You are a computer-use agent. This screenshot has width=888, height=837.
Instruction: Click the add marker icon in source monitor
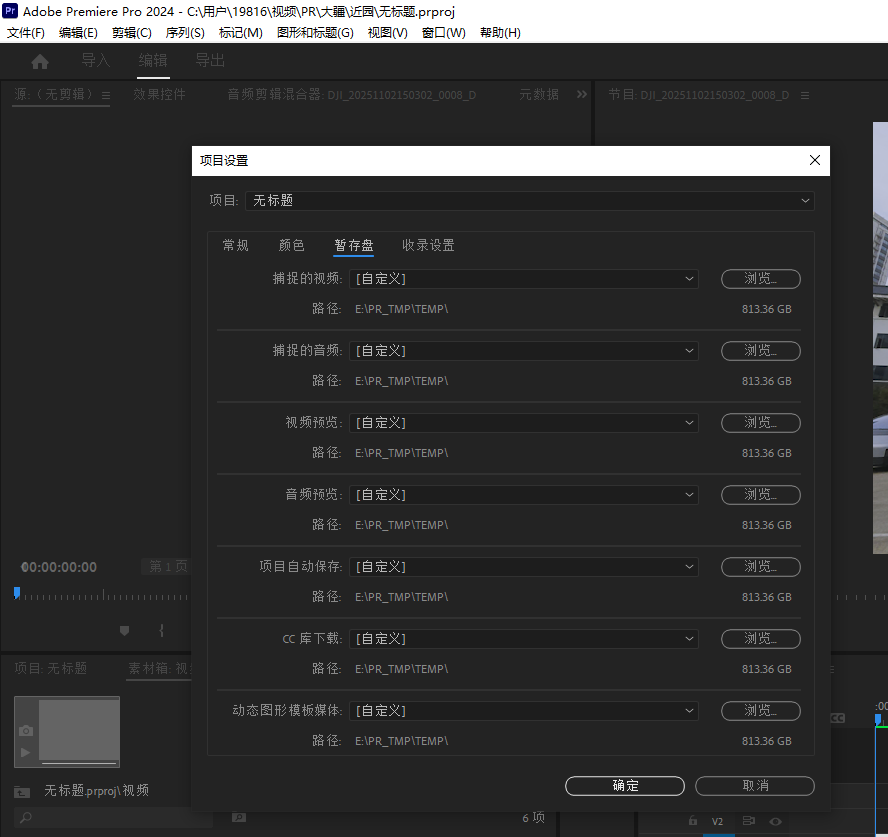click(x=125, y=630)
